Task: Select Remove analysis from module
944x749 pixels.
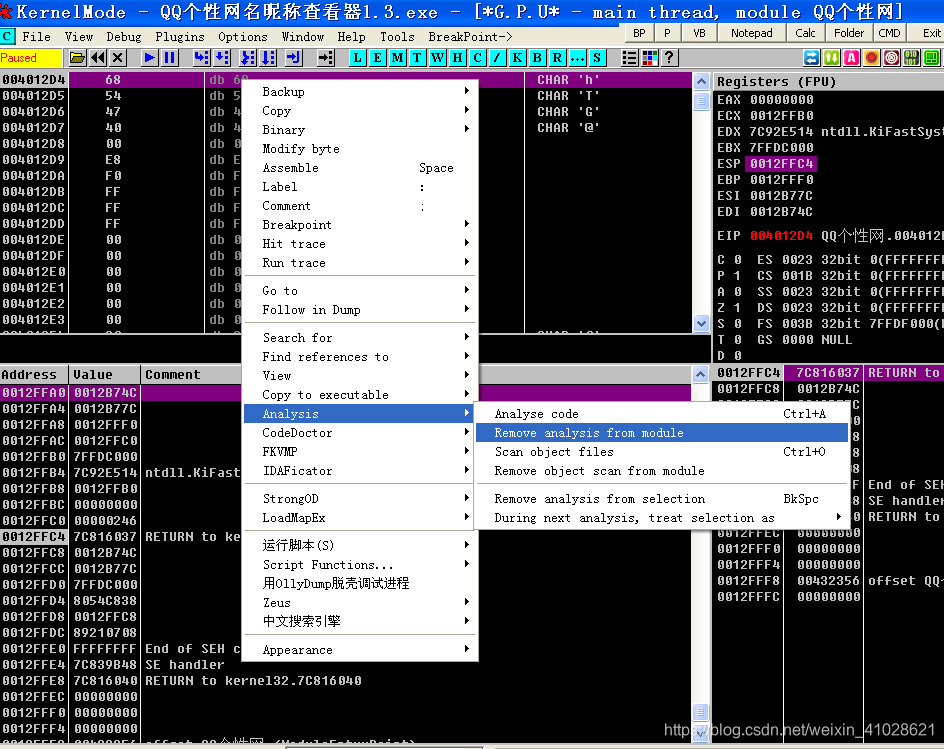Action: [x=662, y=433]
